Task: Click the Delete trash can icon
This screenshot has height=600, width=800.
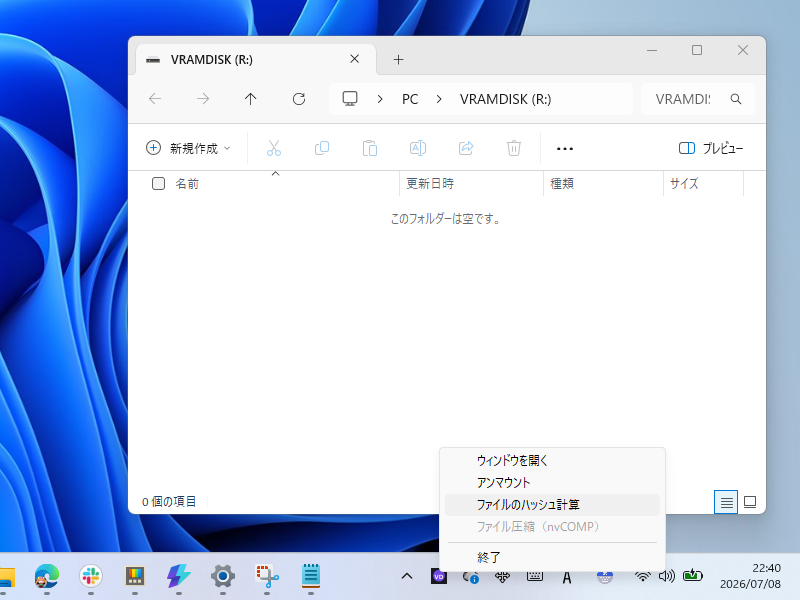Action: click(514, 148)
